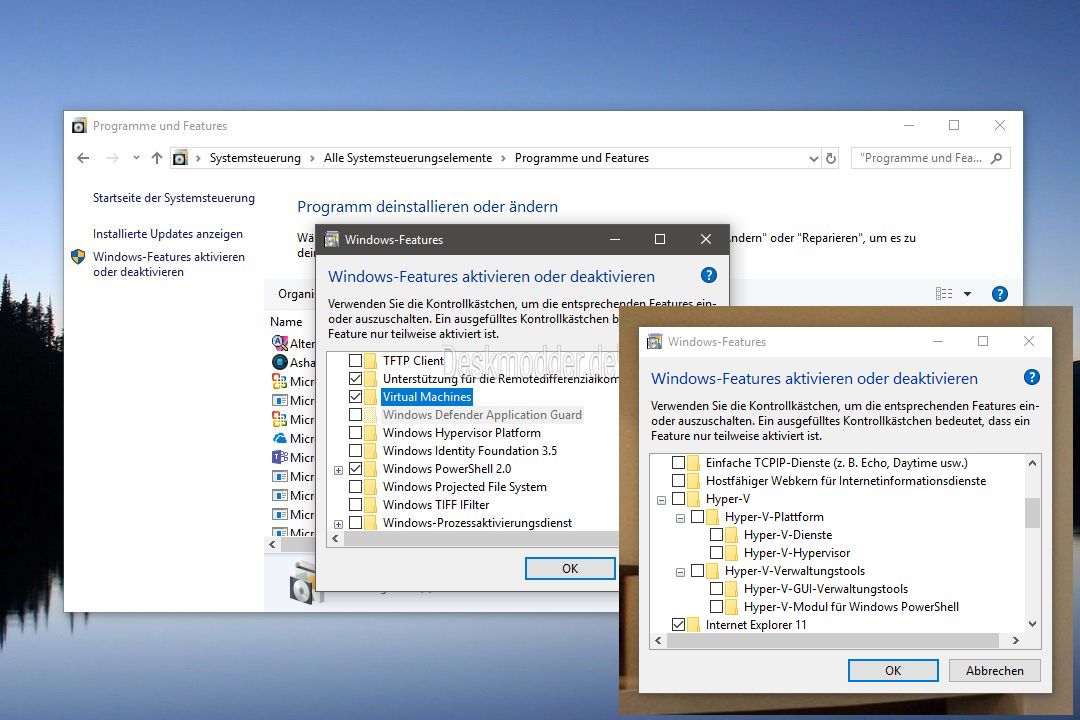Expand the Windows PowerShell 2.0 node
The width and height of the screenshot is (1080, 720).
point(338,471)
